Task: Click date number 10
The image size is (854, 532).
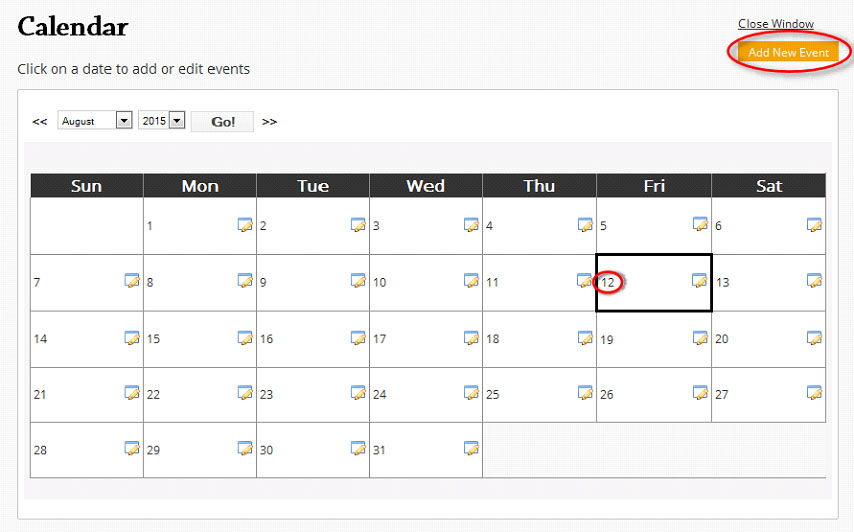Action: (380, 283)
